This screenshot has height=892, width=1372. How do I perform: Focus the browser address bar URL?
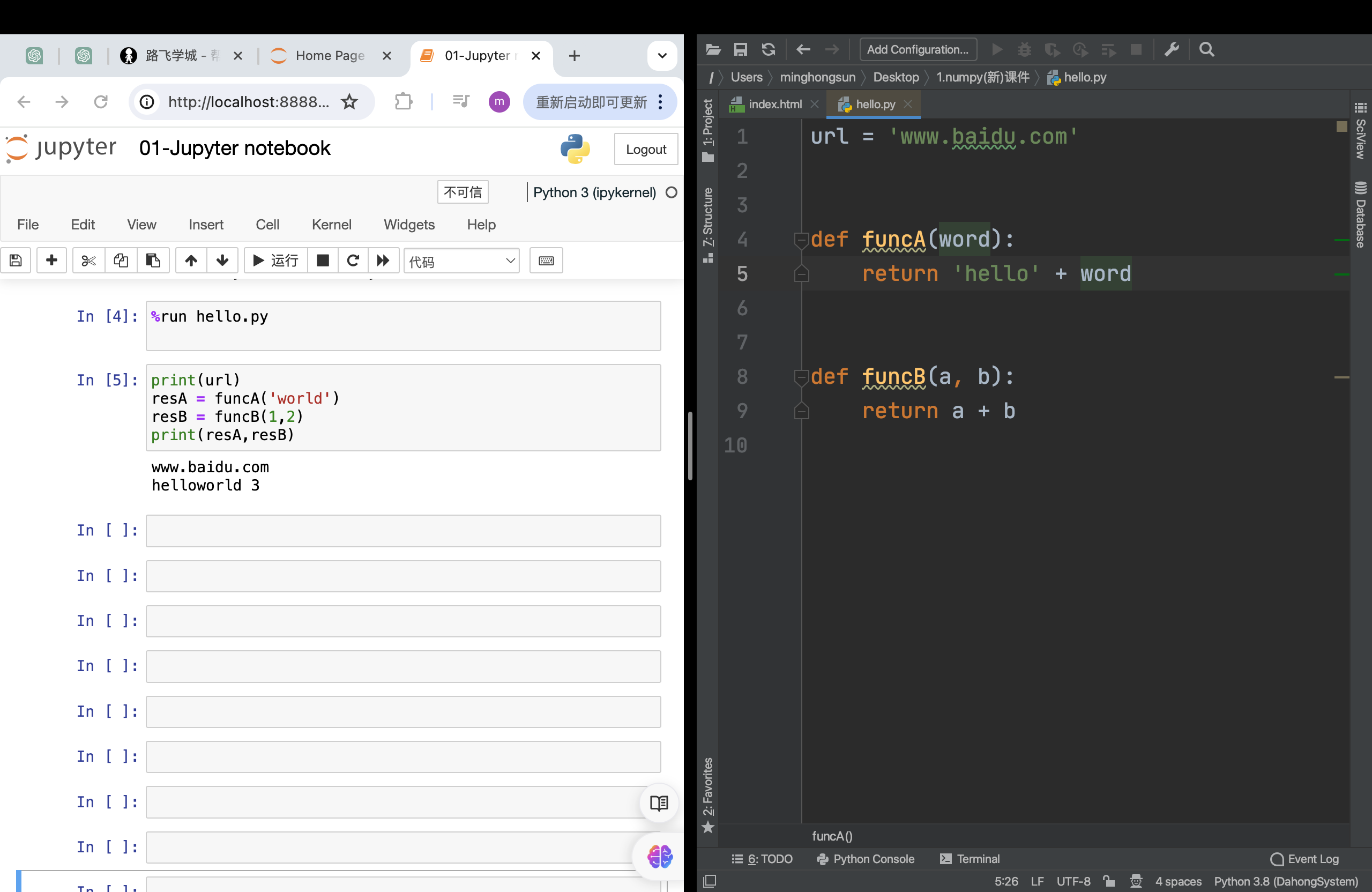click(249, 102)
